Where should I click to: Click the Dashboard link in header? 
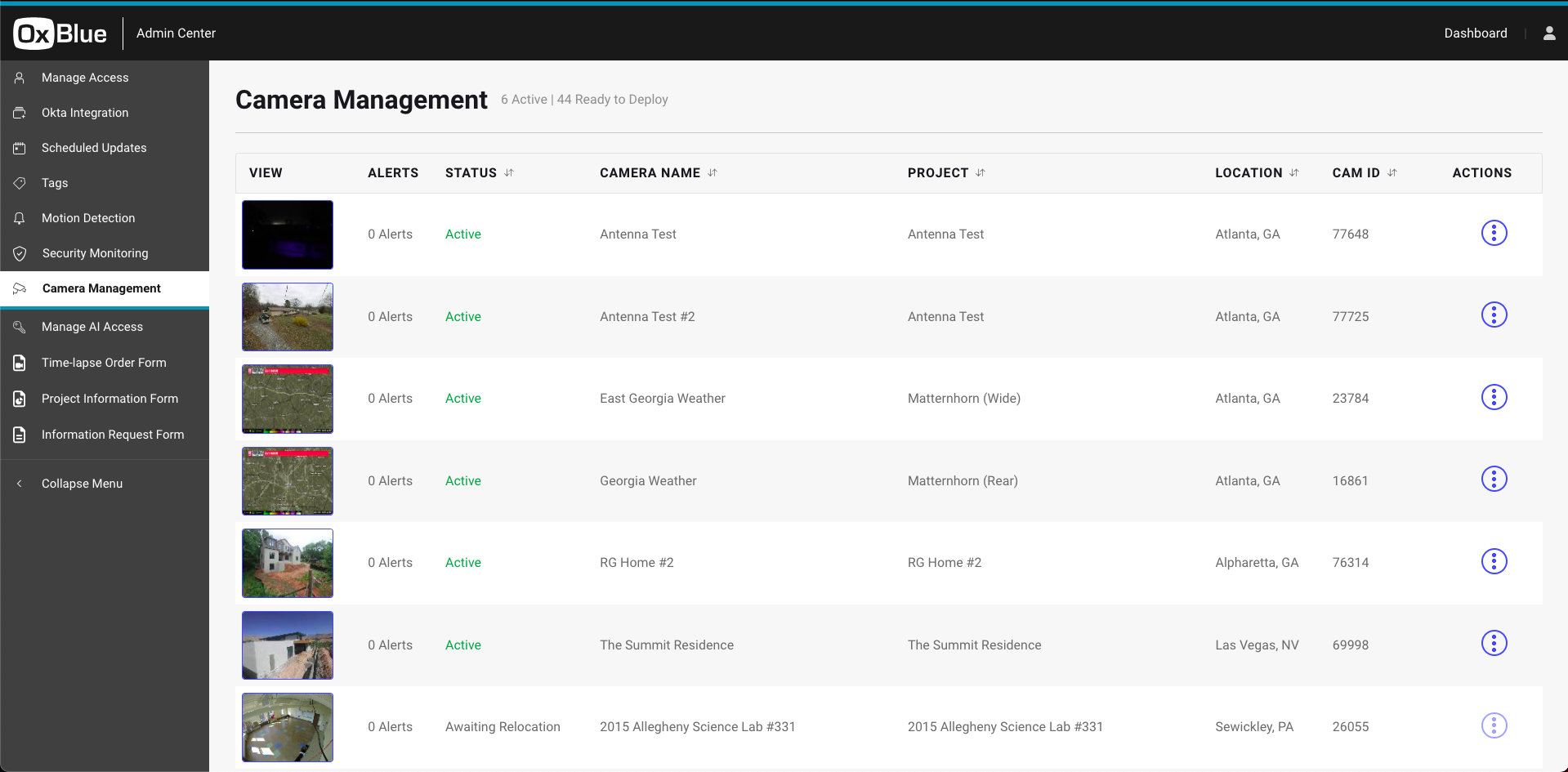click(x=1475, y=33)
